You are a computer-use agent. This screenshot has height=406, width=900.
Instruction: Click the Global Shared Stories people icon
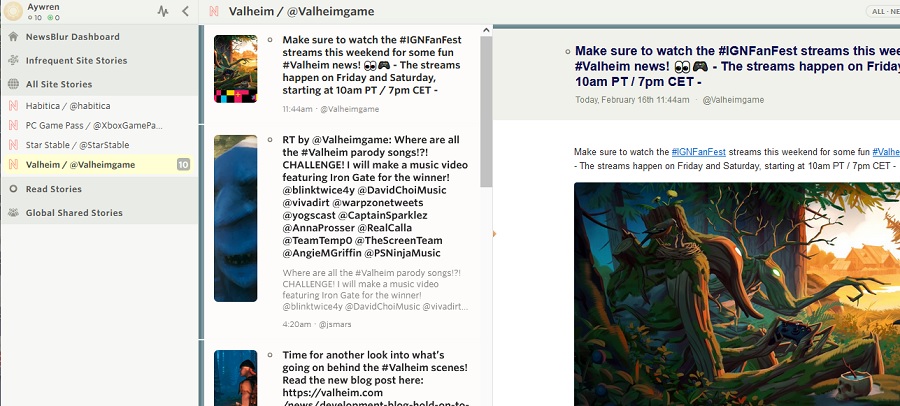pos(13,212)
